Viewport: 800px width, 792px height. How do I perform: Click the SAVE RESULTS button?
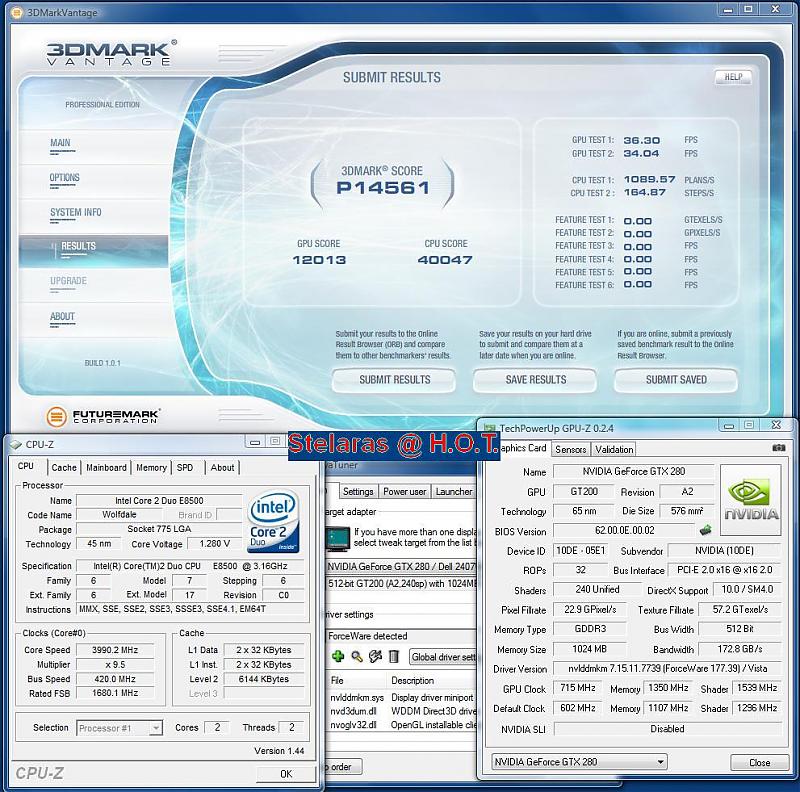click(535, 380)
